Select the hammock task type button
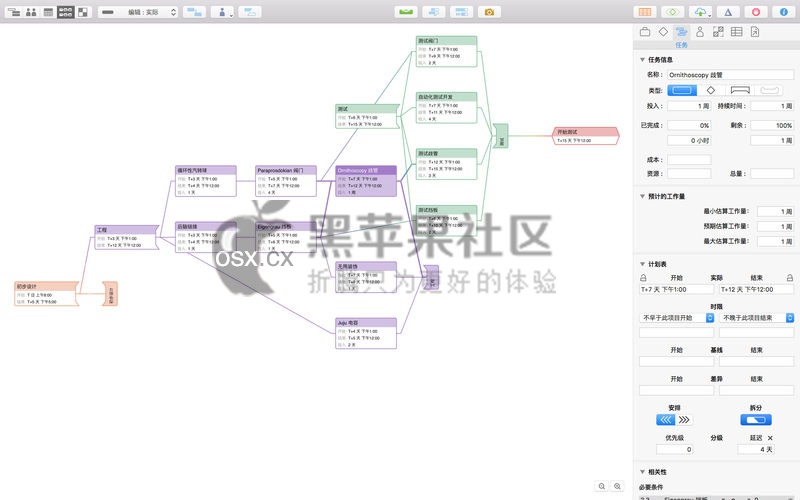 point(769,90)
